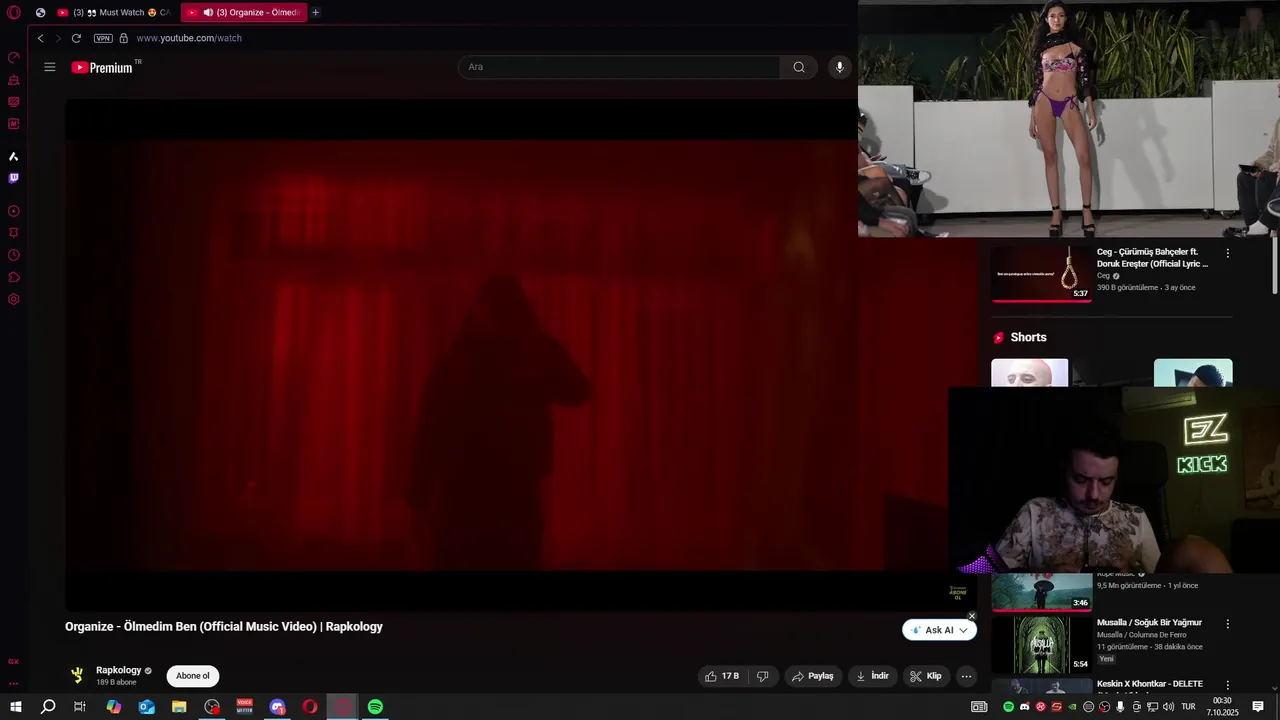Screen dimensions: 1280x720
Task: Open Windows taskbar search
Action: 48,707
